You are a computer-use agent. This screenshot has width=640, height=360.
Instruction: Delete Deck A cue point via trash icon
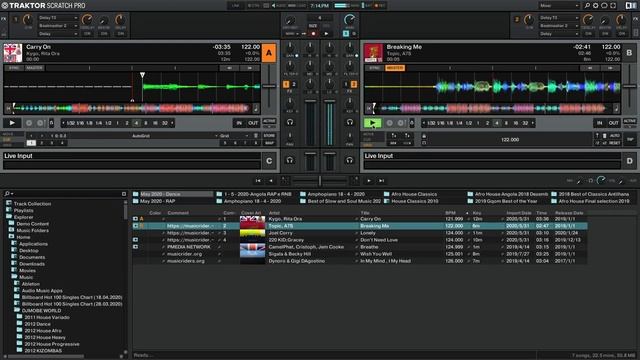[x=256, y=136]
